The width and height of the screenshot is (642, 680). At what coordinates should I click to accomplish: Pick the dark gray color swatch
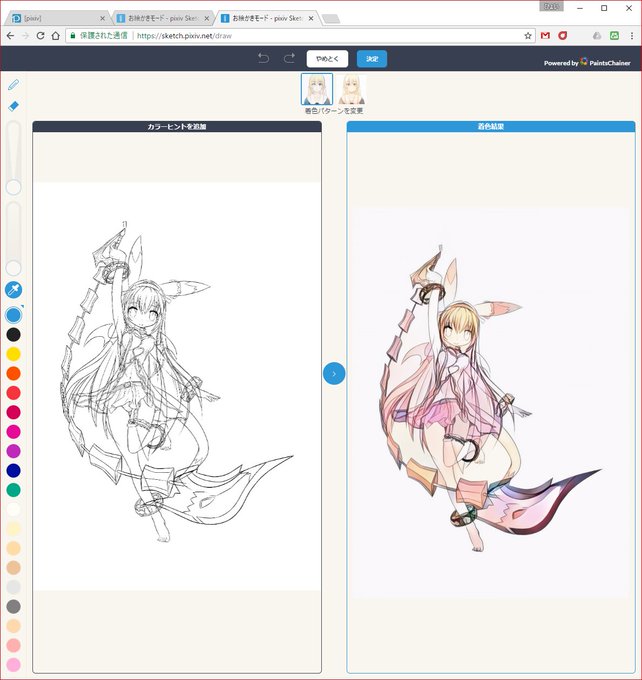click(x=13, y=606)
